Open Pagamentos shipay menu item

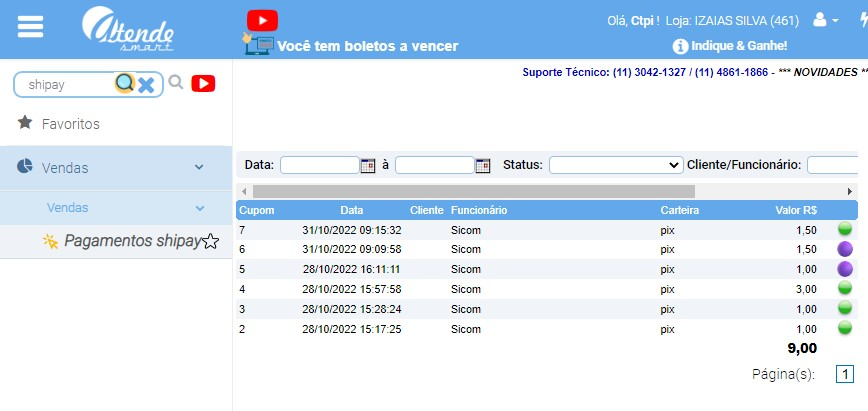point(131,241)
